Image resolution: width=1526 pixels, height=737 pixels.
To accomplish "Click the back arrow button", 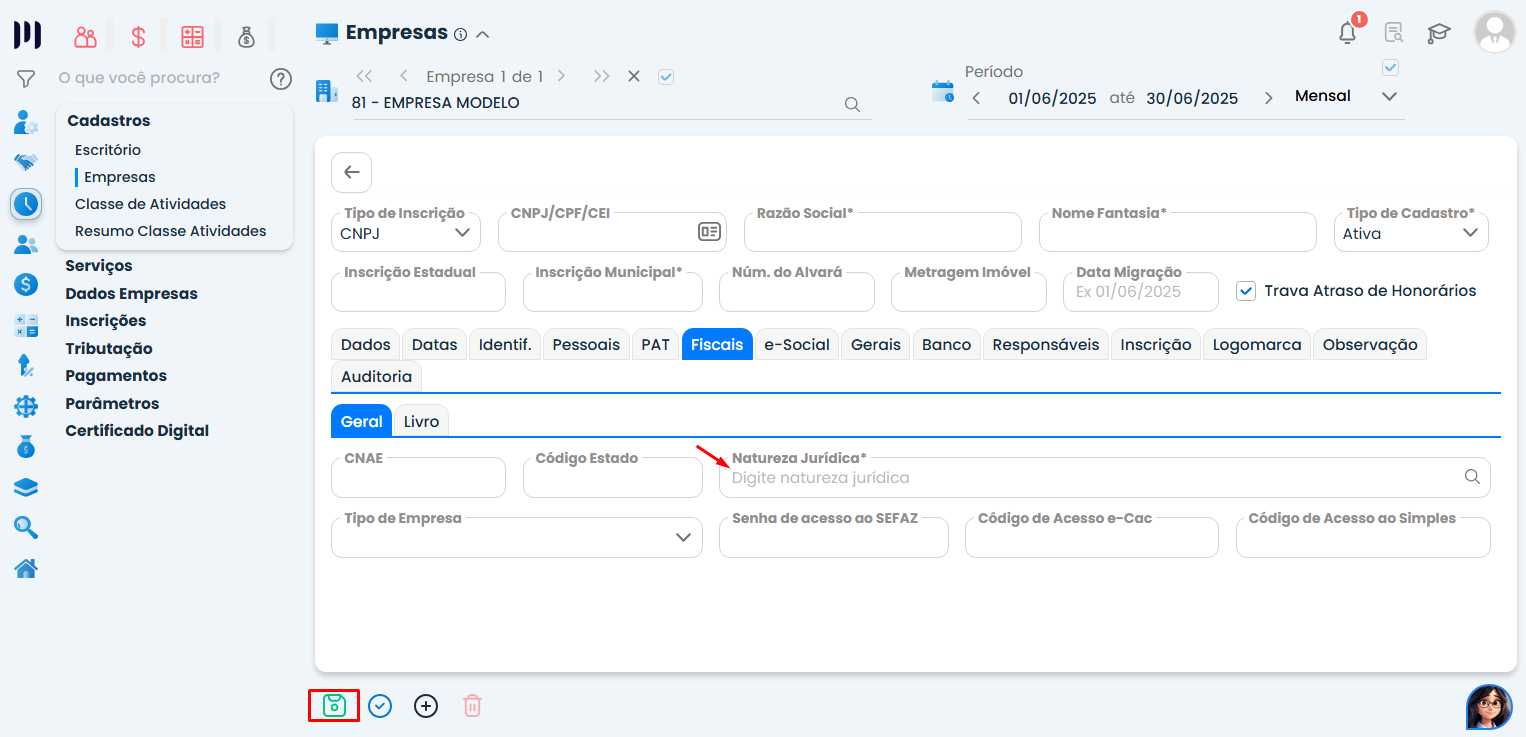I will click(351, 172).
